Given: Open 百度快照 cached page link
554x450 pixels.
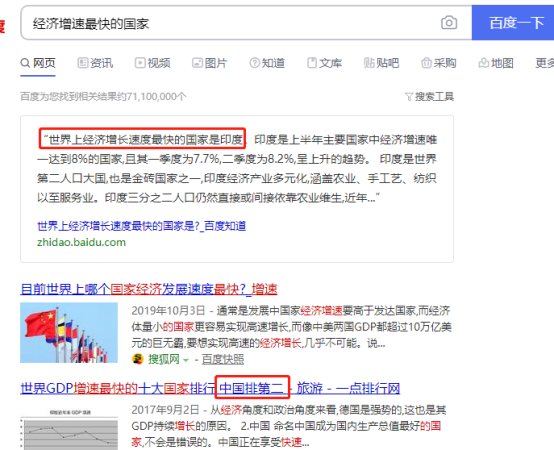Looking at the screenshot, I should click(x=223, y=359).
